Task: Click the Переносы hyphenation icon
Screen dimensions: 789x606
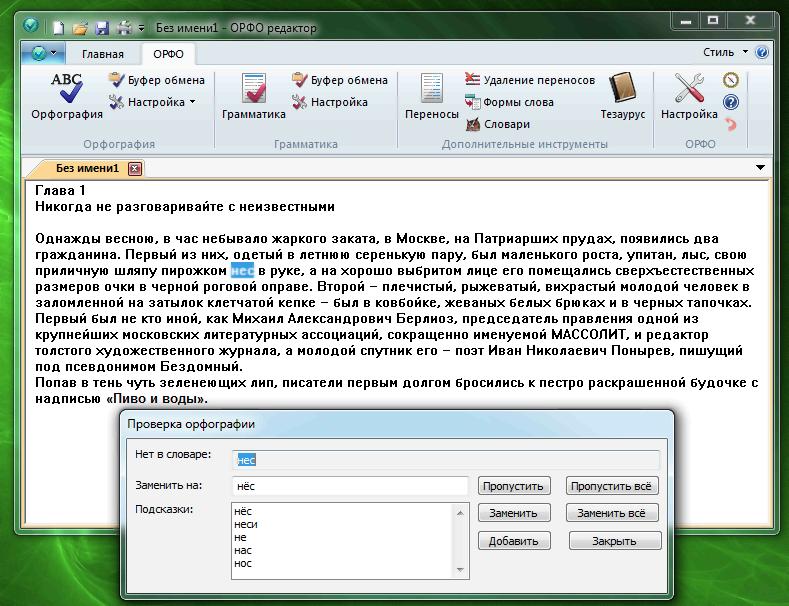Action: [431, 96]
